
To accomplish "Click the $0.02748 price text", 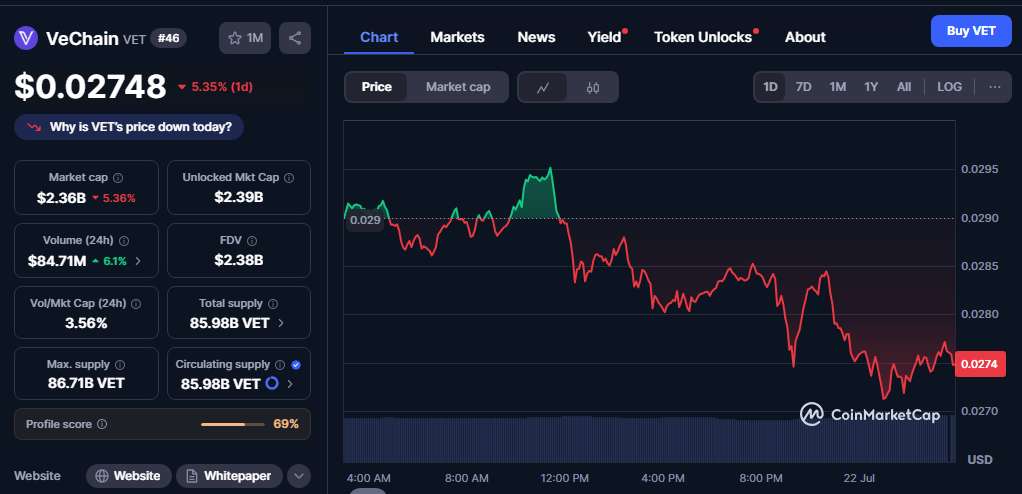I will [x=91, y=86].
